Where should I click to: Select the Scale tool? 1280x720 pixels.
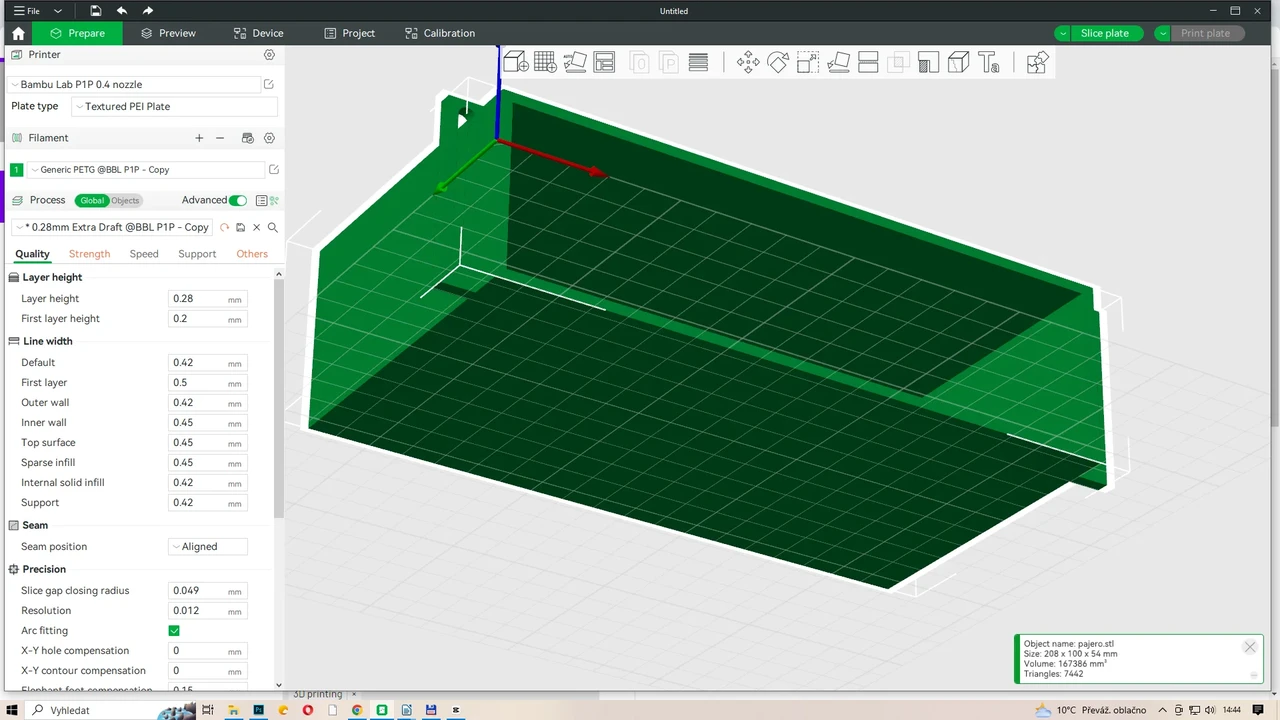(x=808, y=63)
